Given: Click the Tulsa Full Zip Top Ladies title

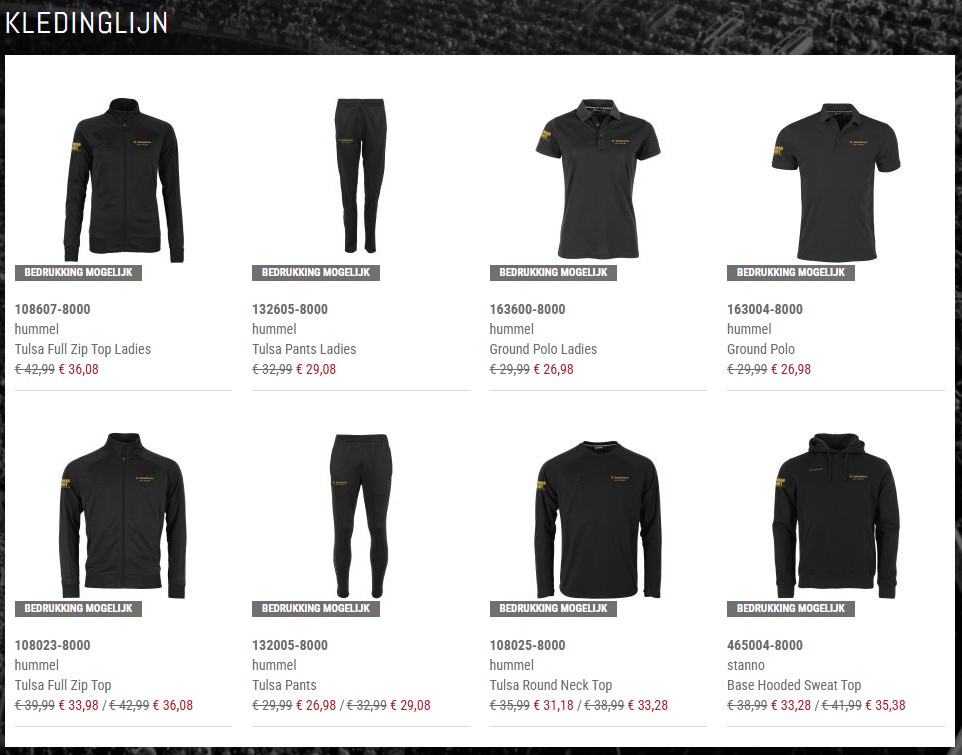Looking at the screenshot, I should point(83,349).
